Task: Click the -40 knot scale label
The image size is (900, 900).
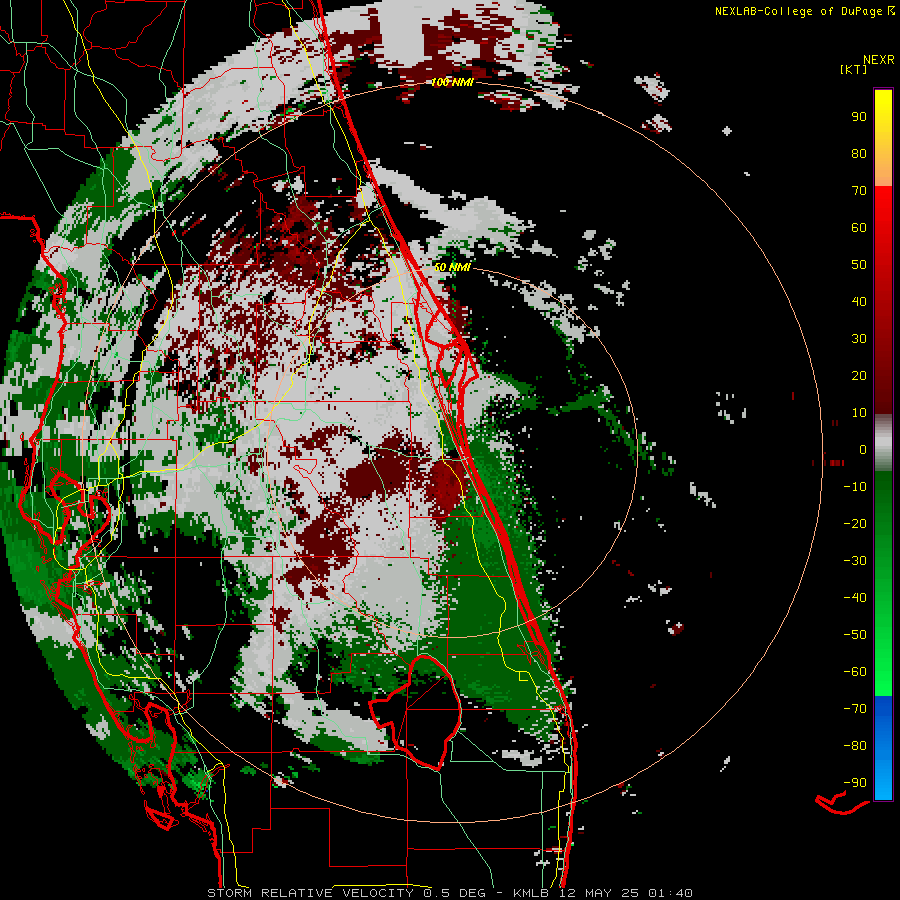Action: [x=855, y=598]
